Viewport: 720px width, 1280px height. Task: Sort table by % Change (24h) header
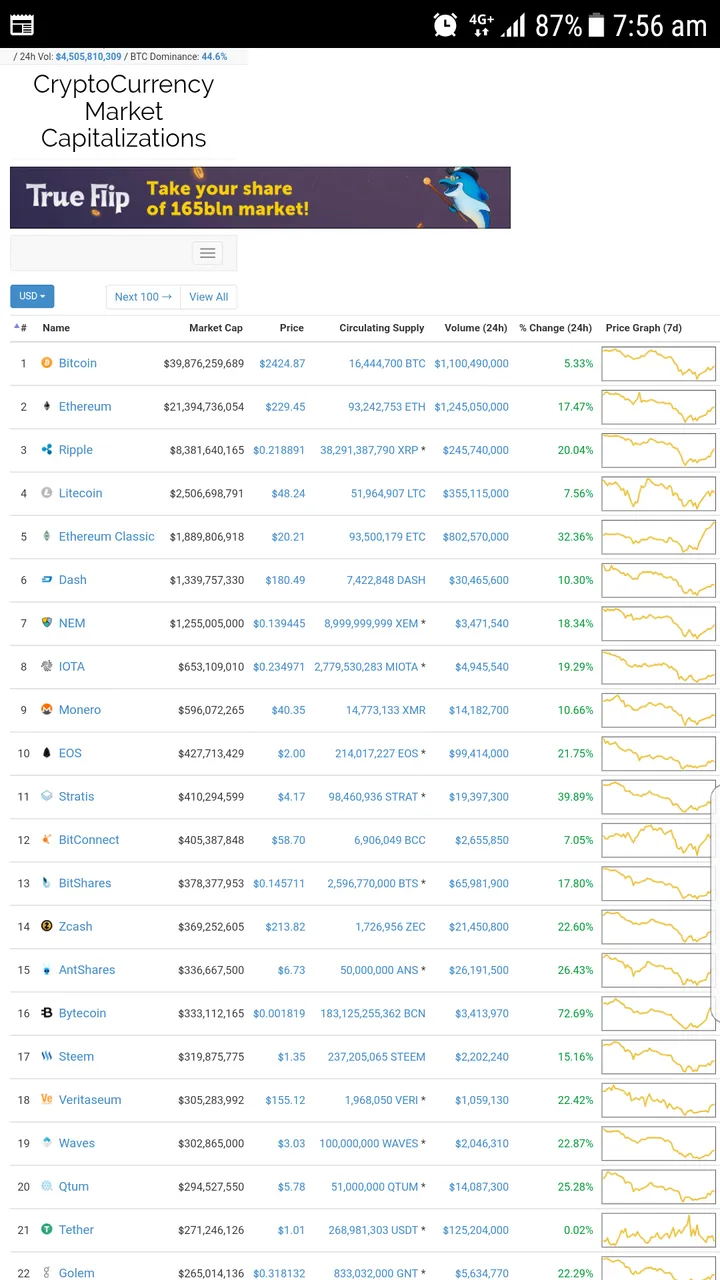click(555, 328)
